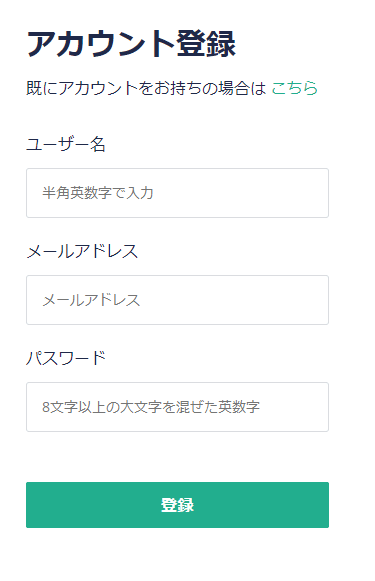The width and height of the screenshot is (375, 581).
Task: Click the パスワード field label
Action: (66, 358)
